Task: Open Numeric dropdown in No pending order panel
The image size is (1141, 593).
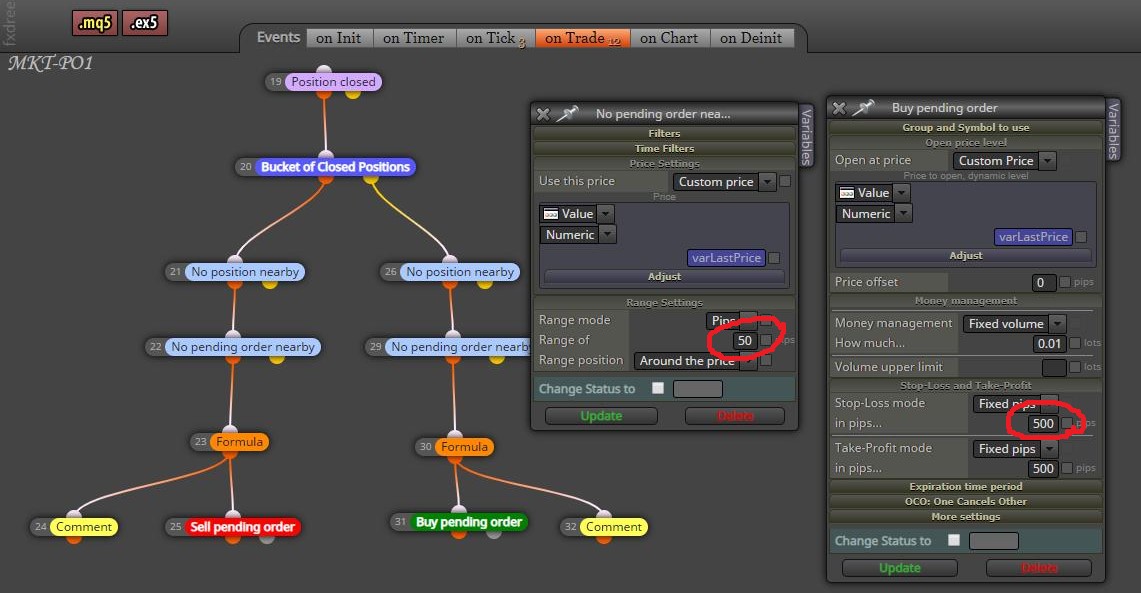Action: pos(579,234)
